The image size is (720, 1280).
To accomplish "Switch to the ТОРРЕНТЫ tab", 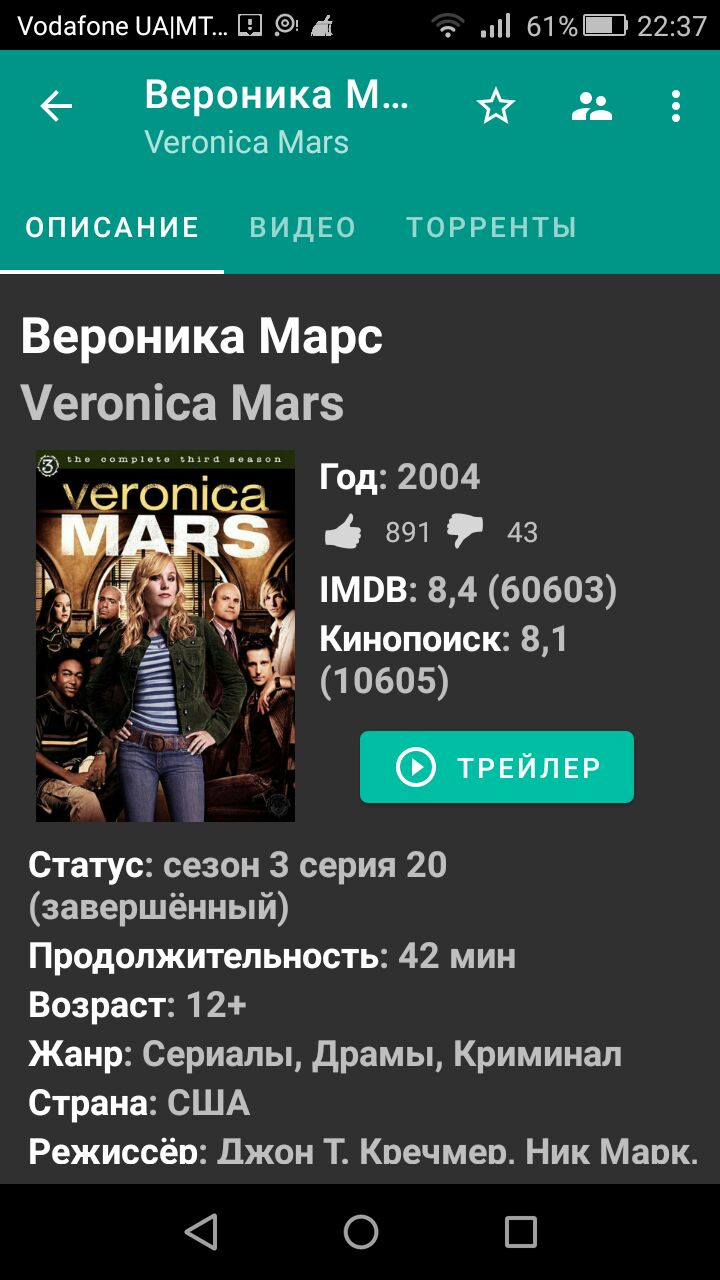I will tap(491, 228).
